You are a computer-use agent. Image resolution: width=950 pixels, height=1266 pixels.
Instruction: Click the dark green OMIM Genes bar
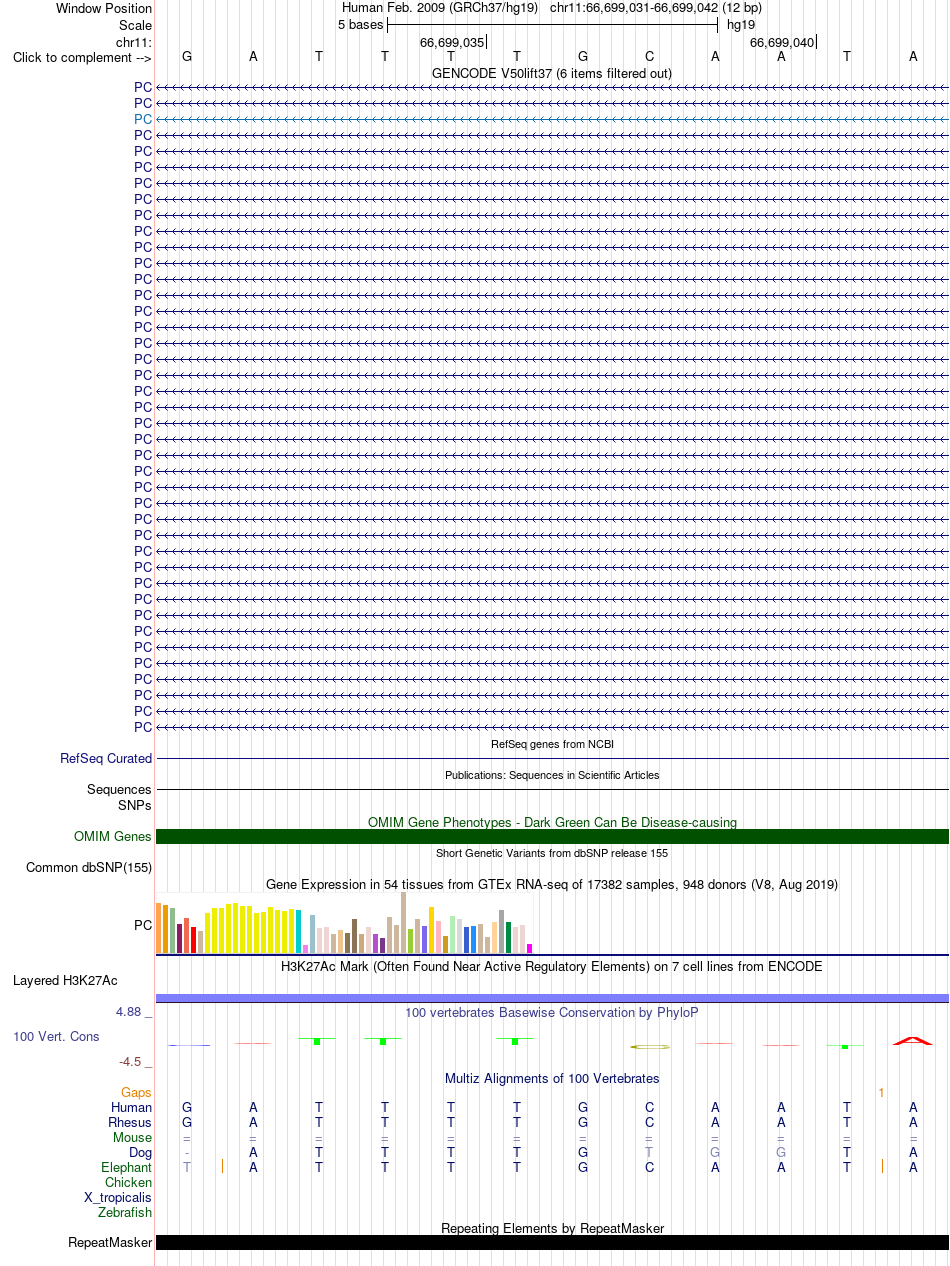pyautogui.click(x=552, y=836)
